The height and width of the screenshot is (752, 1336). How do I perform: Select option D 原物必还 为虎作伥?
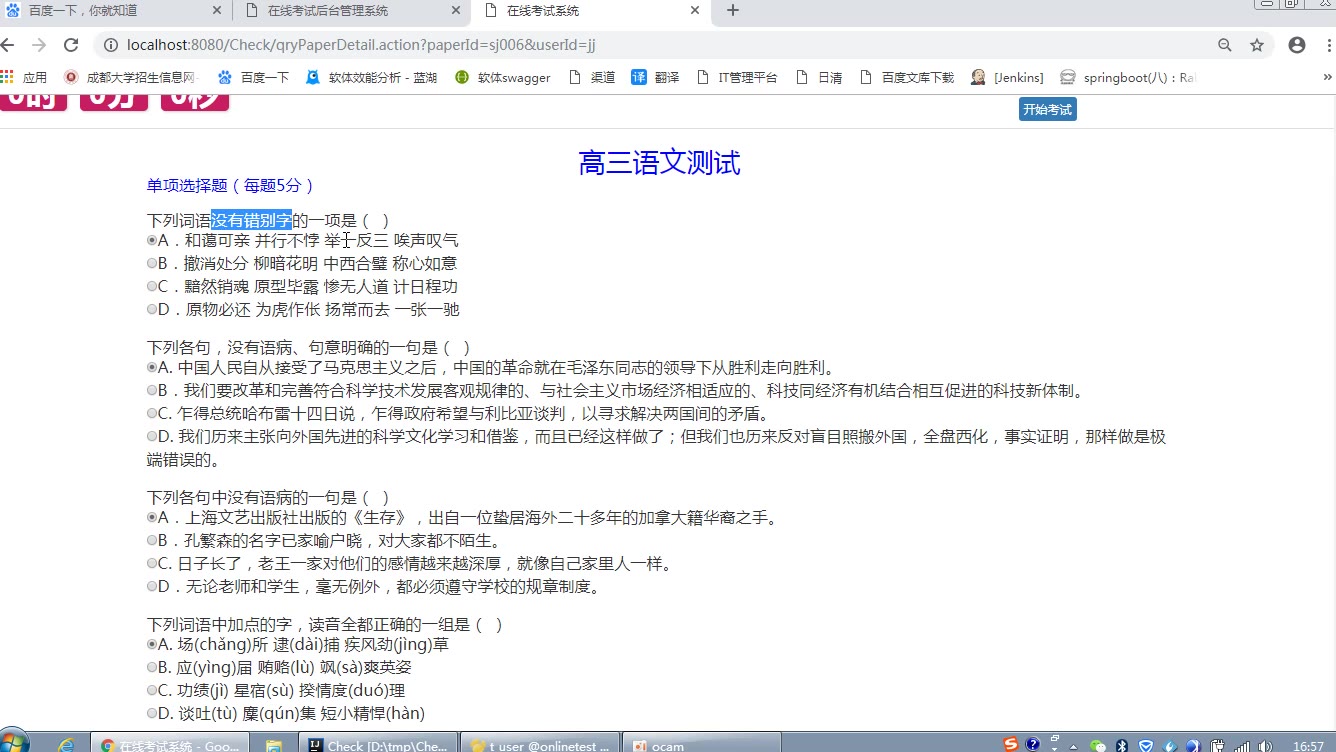pos(152,309)
